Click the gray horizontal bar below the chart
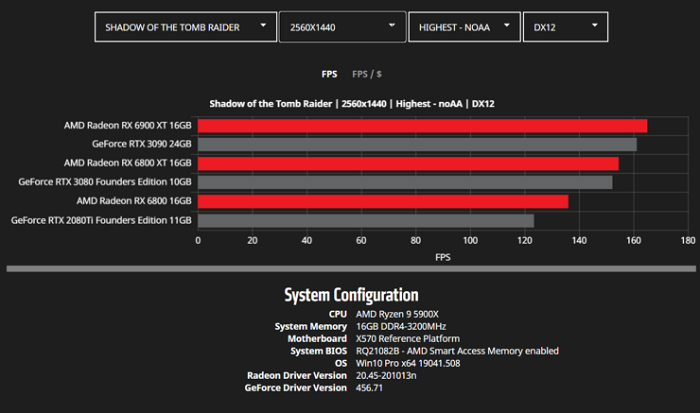 350,268
